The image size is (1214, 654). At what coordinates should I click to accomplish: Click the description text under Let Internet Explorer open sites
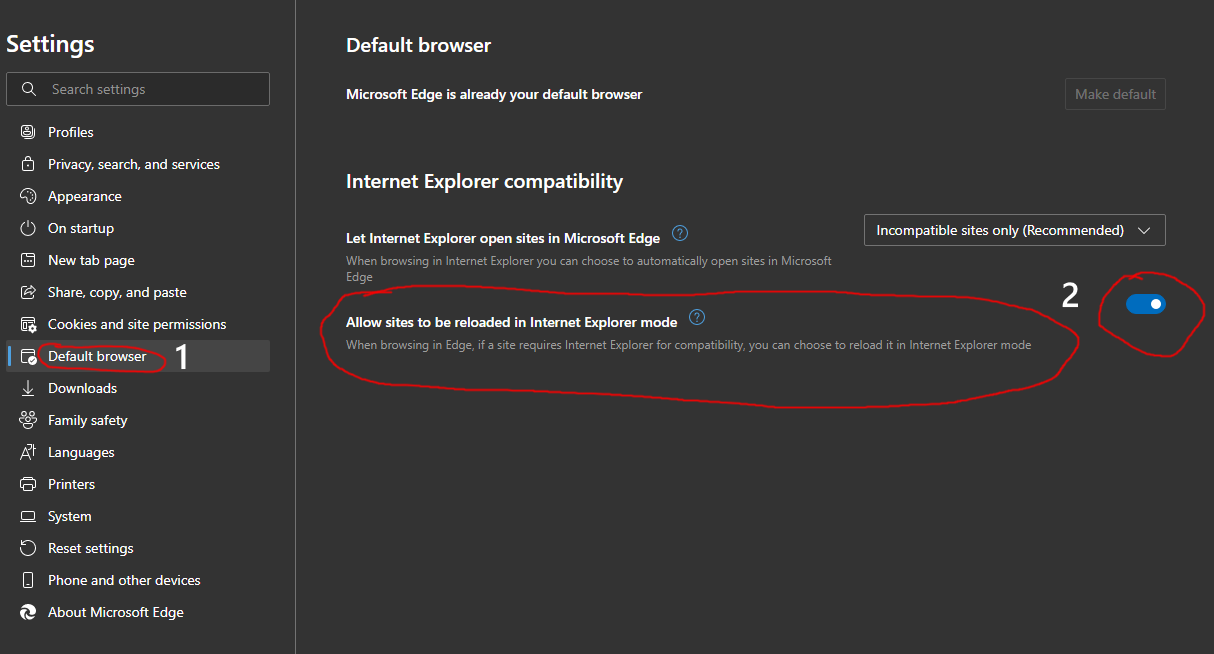589,269
